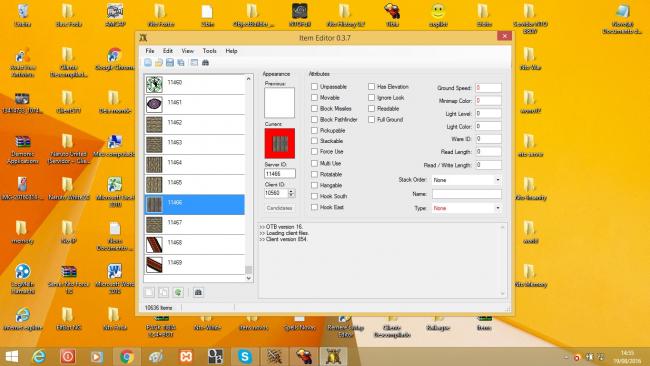The height and width of the screenshot is (366, 650).
Task: Open Skype from the taskbar
Action: (245, 356)
